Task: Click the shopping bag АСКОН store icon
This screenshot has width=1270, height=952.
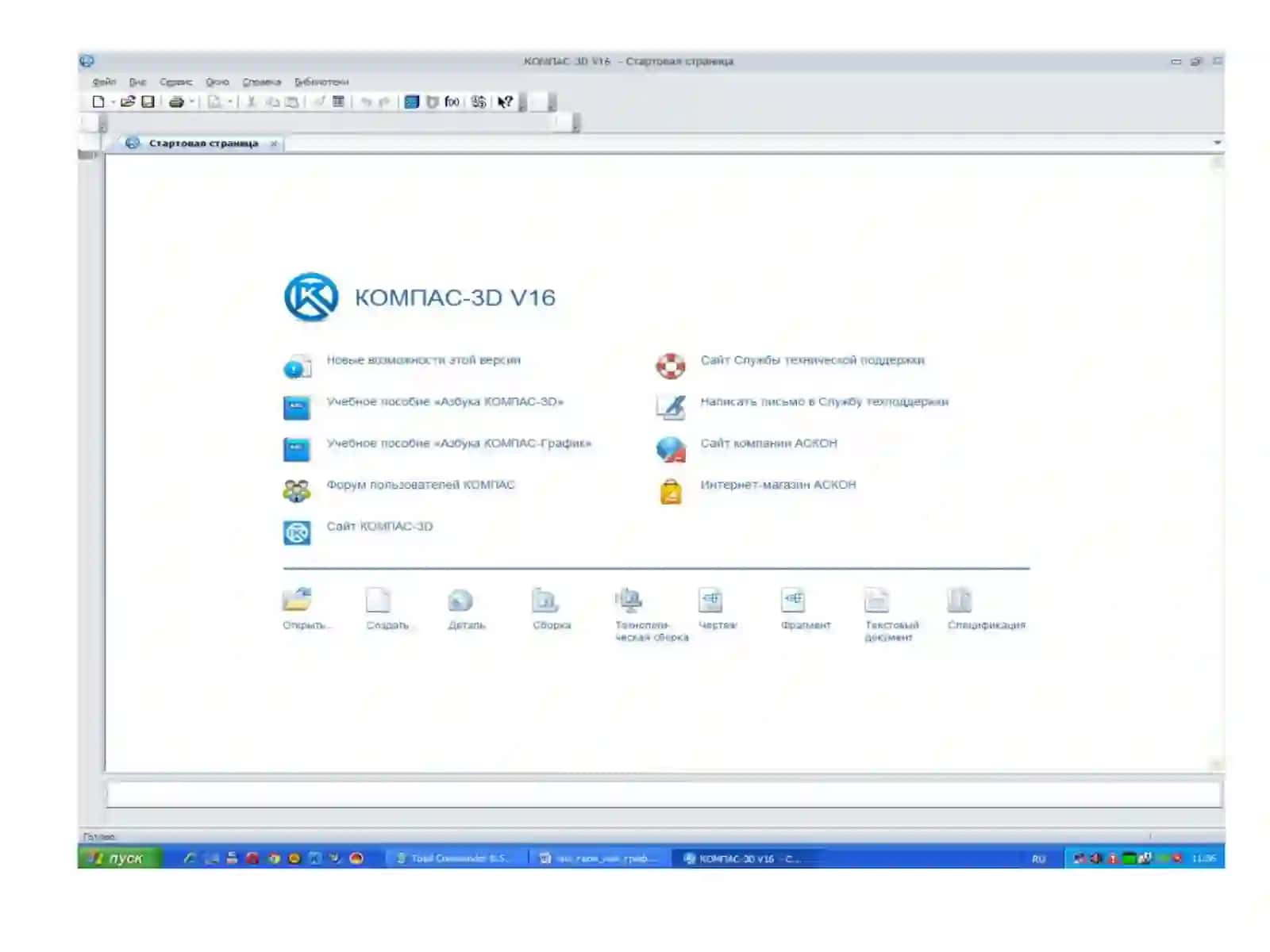Action: pos(671,491)
